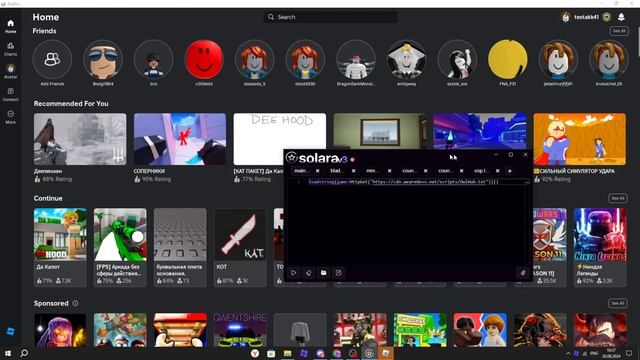Click the testakk41 profile avatar

pos(565,17)
